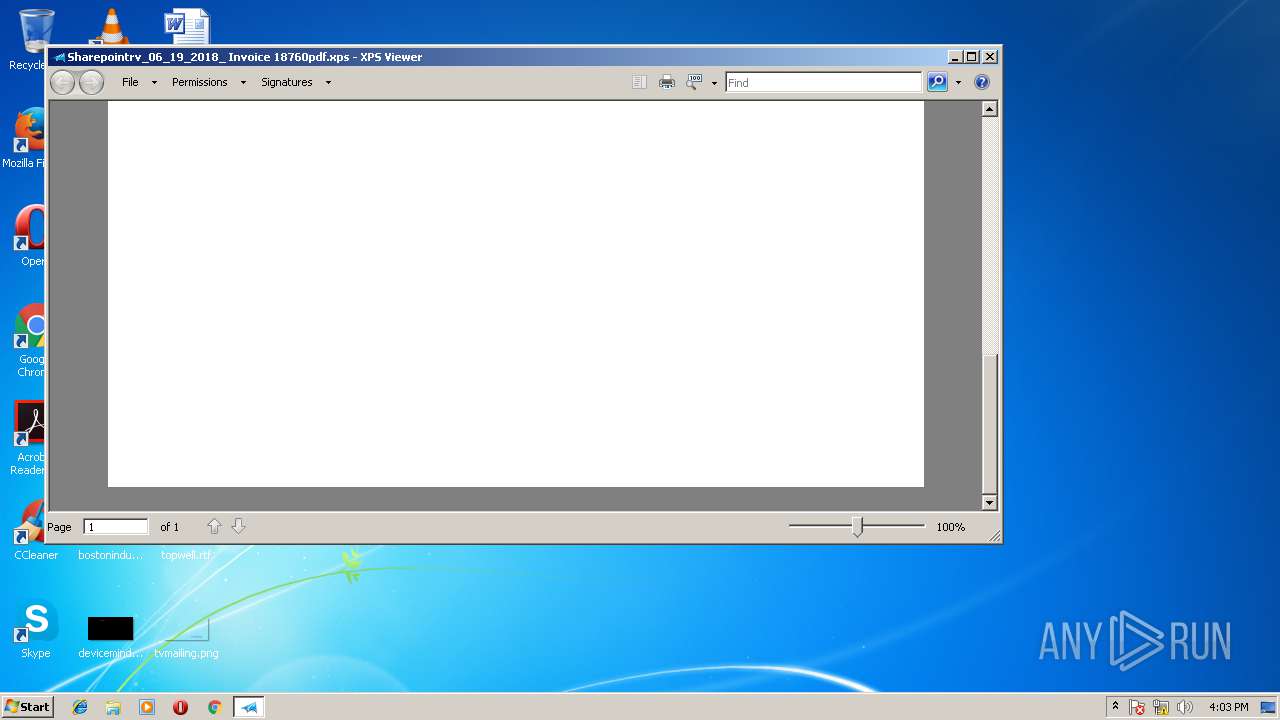
Task: Click the zoom slider thumb
Action: tap(857, 526)
